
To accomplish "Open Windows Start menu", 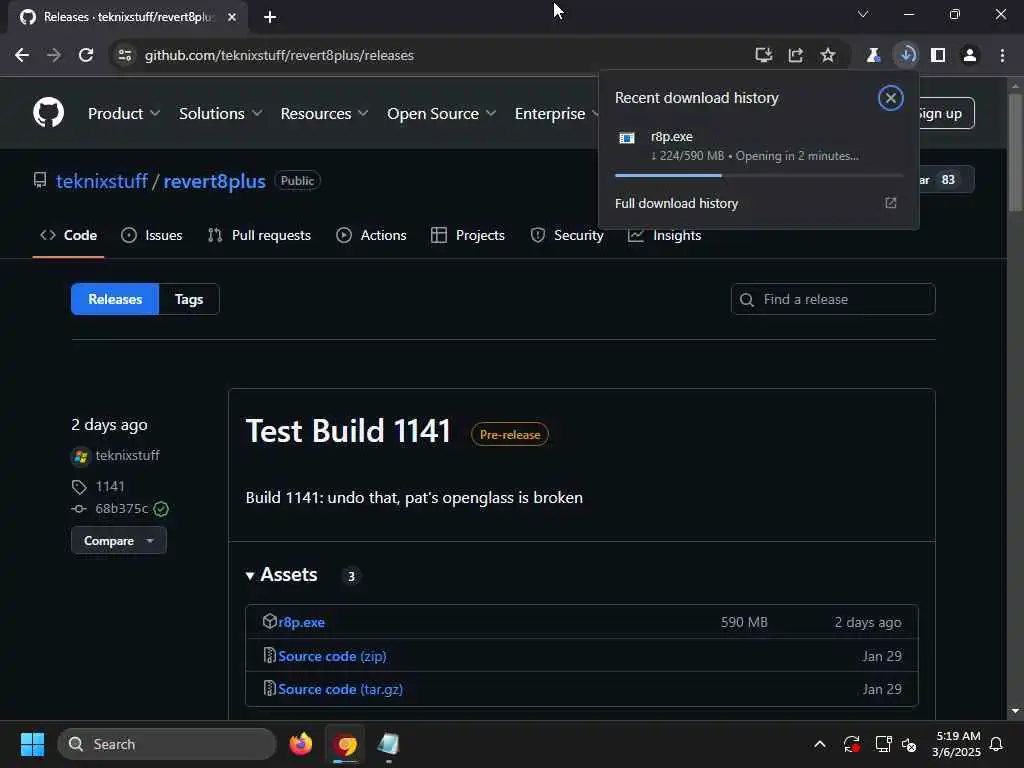I will (32, 744).
